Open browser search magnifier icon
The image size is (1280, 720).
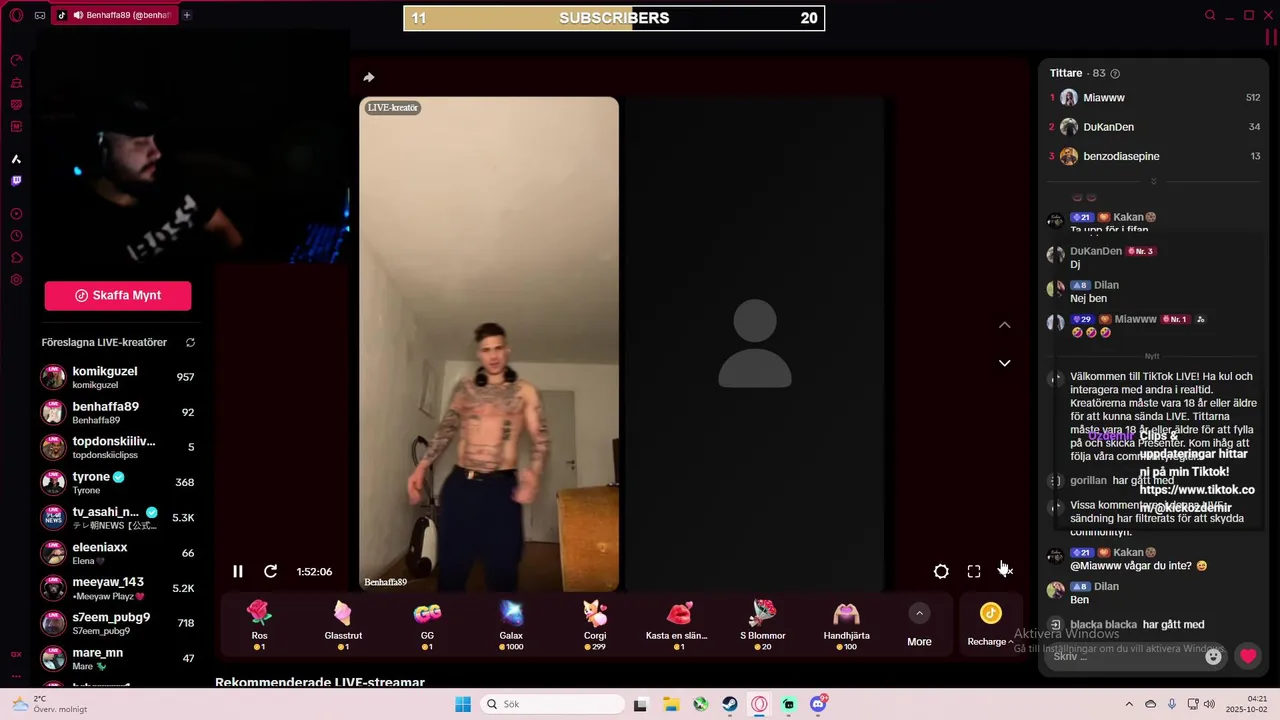point(1210,15)
